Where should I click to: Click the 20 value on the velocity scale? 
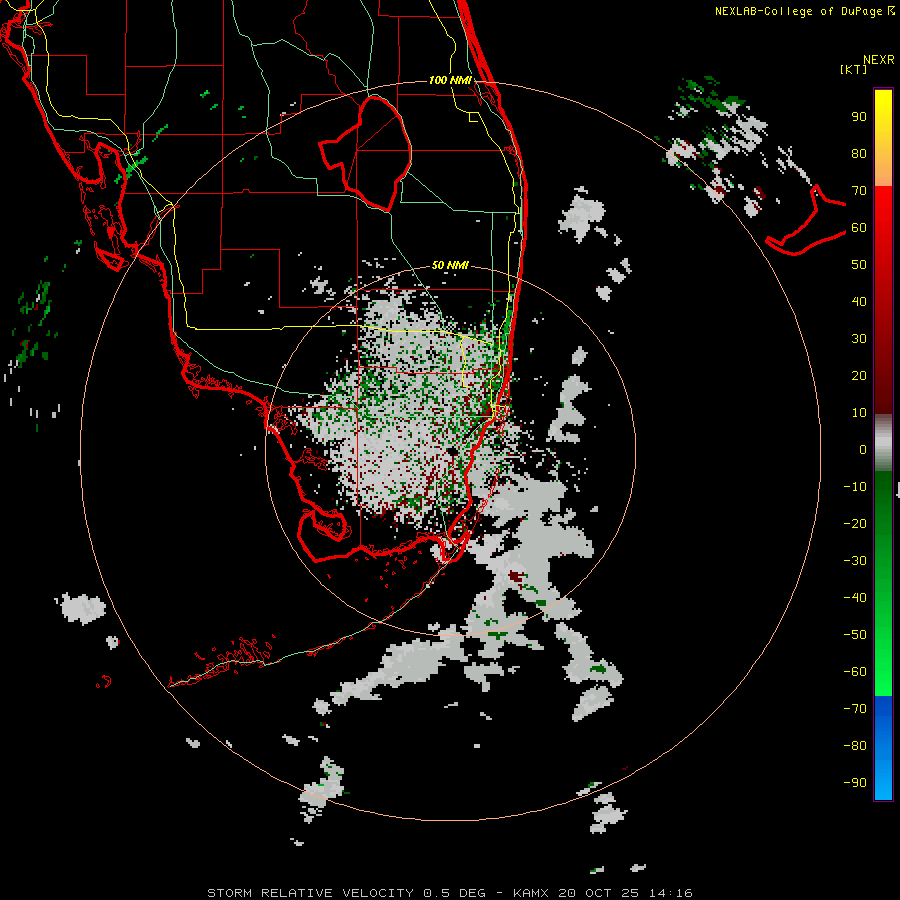859,376
